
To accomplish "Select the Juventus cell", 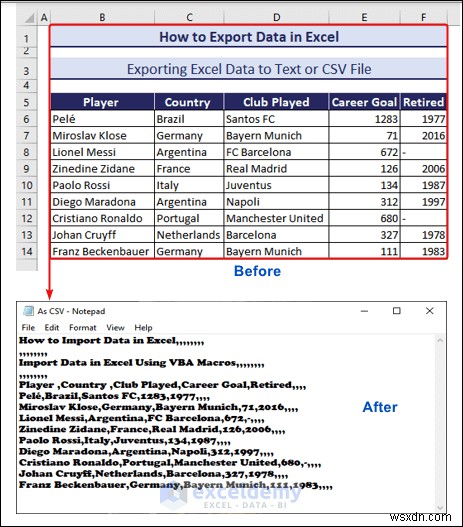I will click(276, 185).
